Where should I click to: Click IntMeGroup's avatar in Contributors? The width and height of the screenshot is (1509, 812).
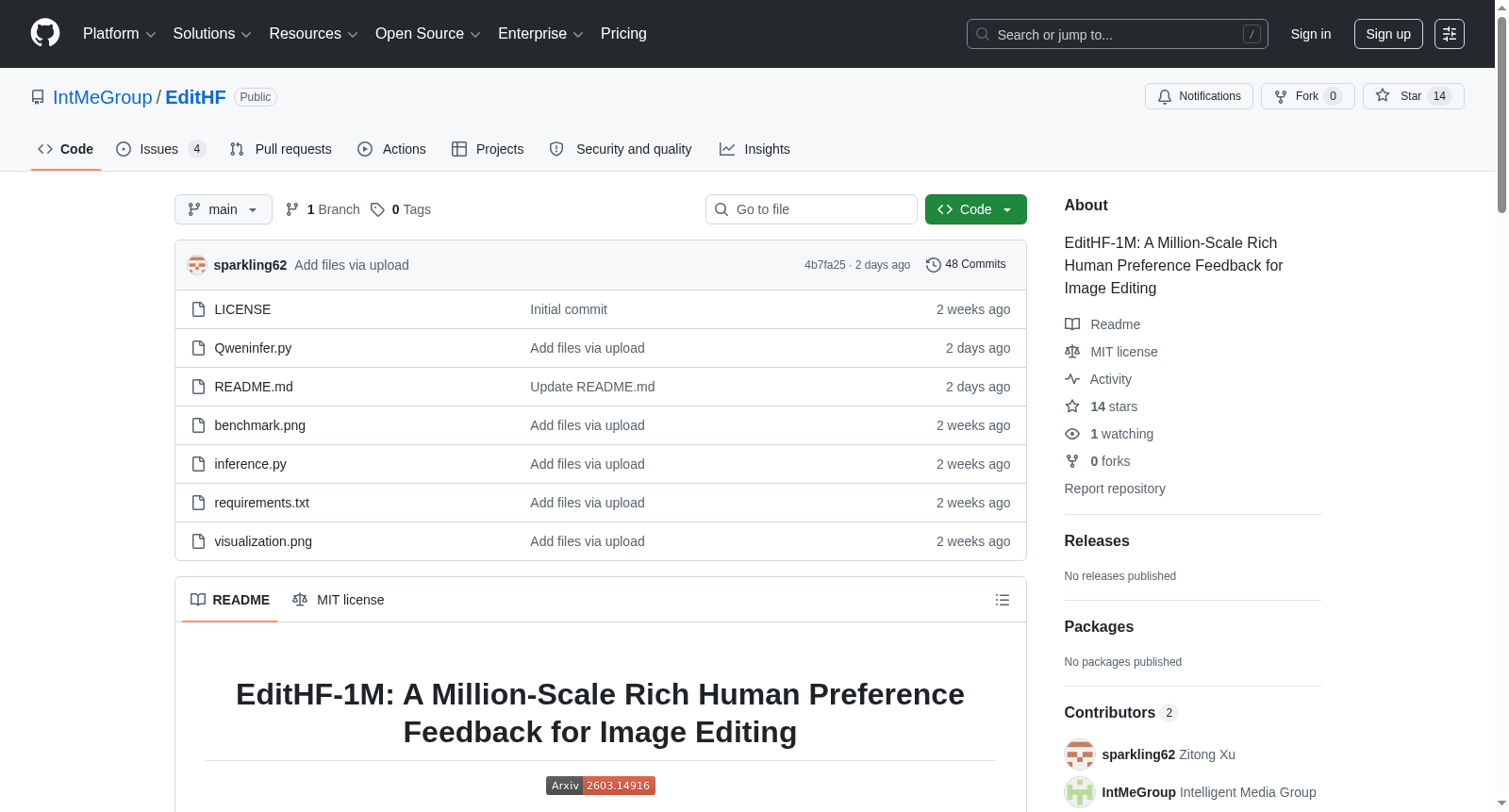tap(1080, 792)
